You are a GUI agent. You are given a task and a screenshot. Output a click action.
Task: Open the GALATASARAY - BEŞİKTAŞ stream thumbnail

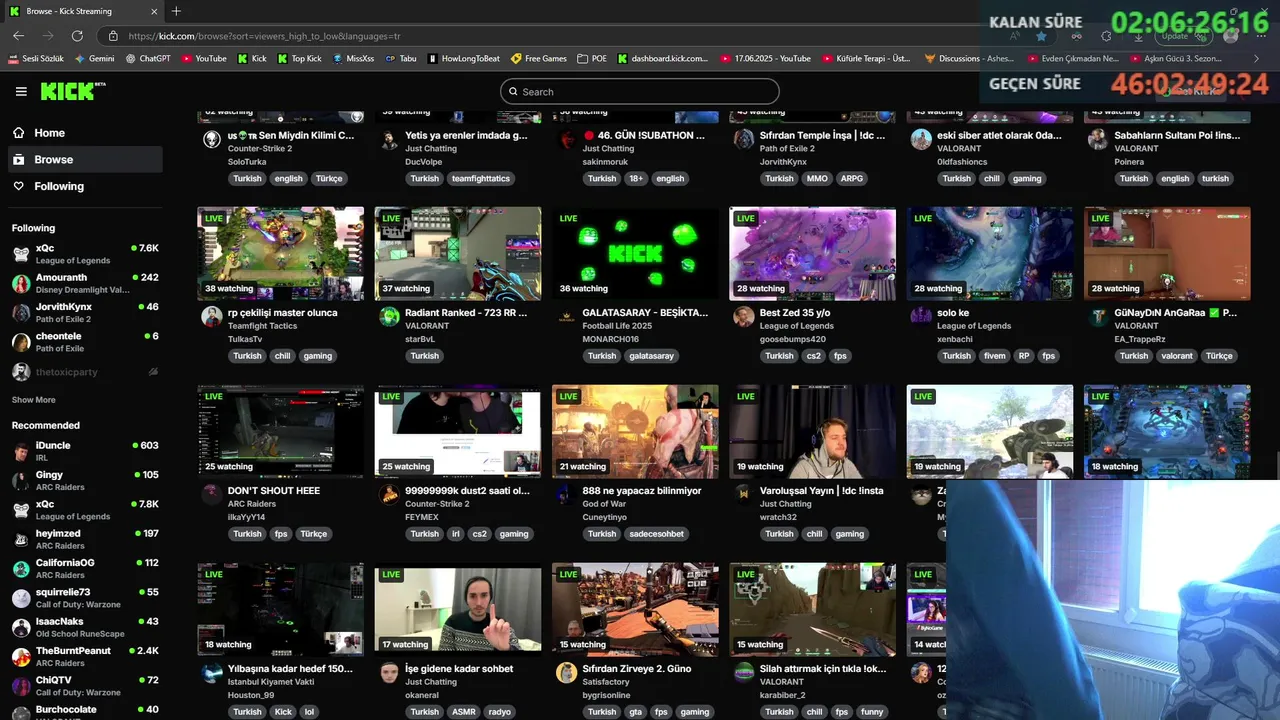[x=635, y=254]
